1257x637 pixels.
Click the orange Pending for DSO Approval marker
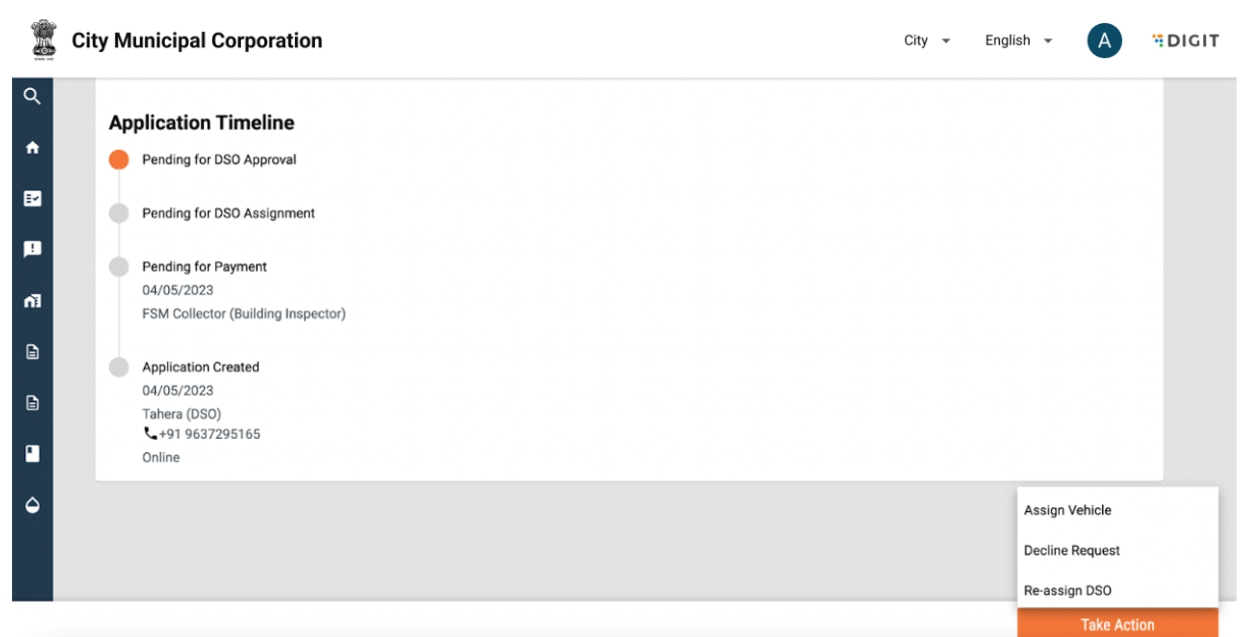(x=119, y=160)
